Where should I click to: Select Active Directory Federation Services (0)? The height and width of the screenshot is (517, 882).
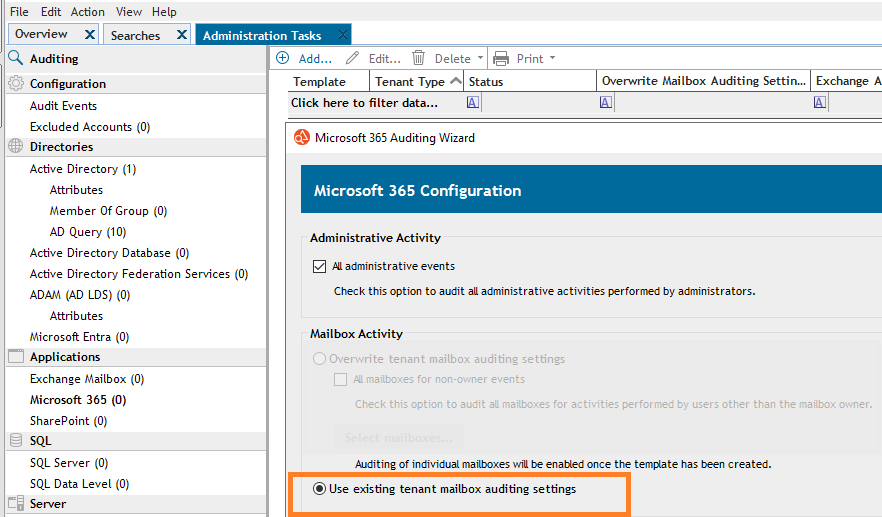pyautogui.click(x=139, y=273)
